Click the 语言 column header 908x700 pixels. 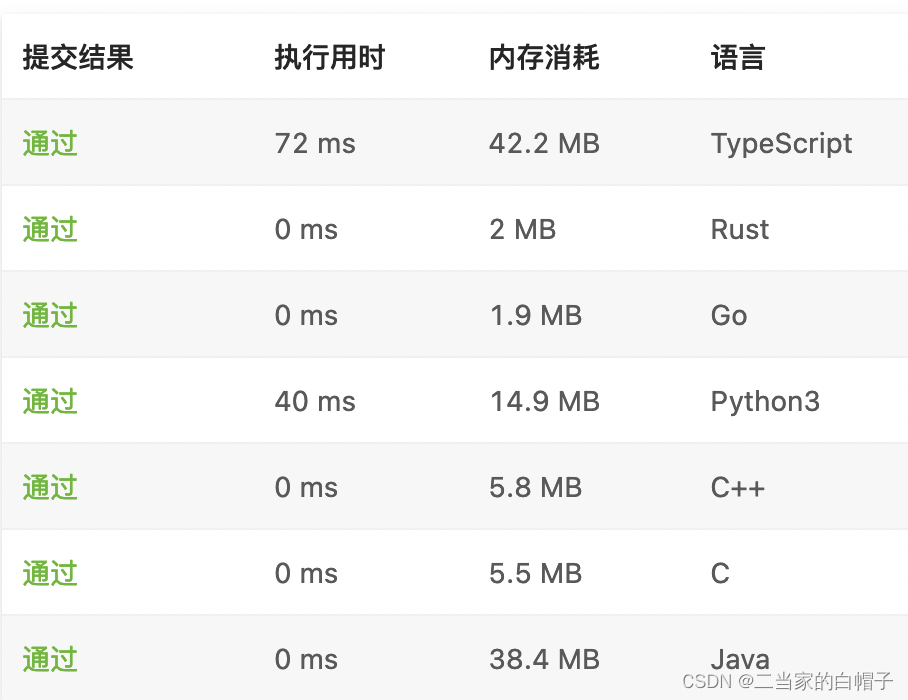pyautogui.click(x=737, y=57)
